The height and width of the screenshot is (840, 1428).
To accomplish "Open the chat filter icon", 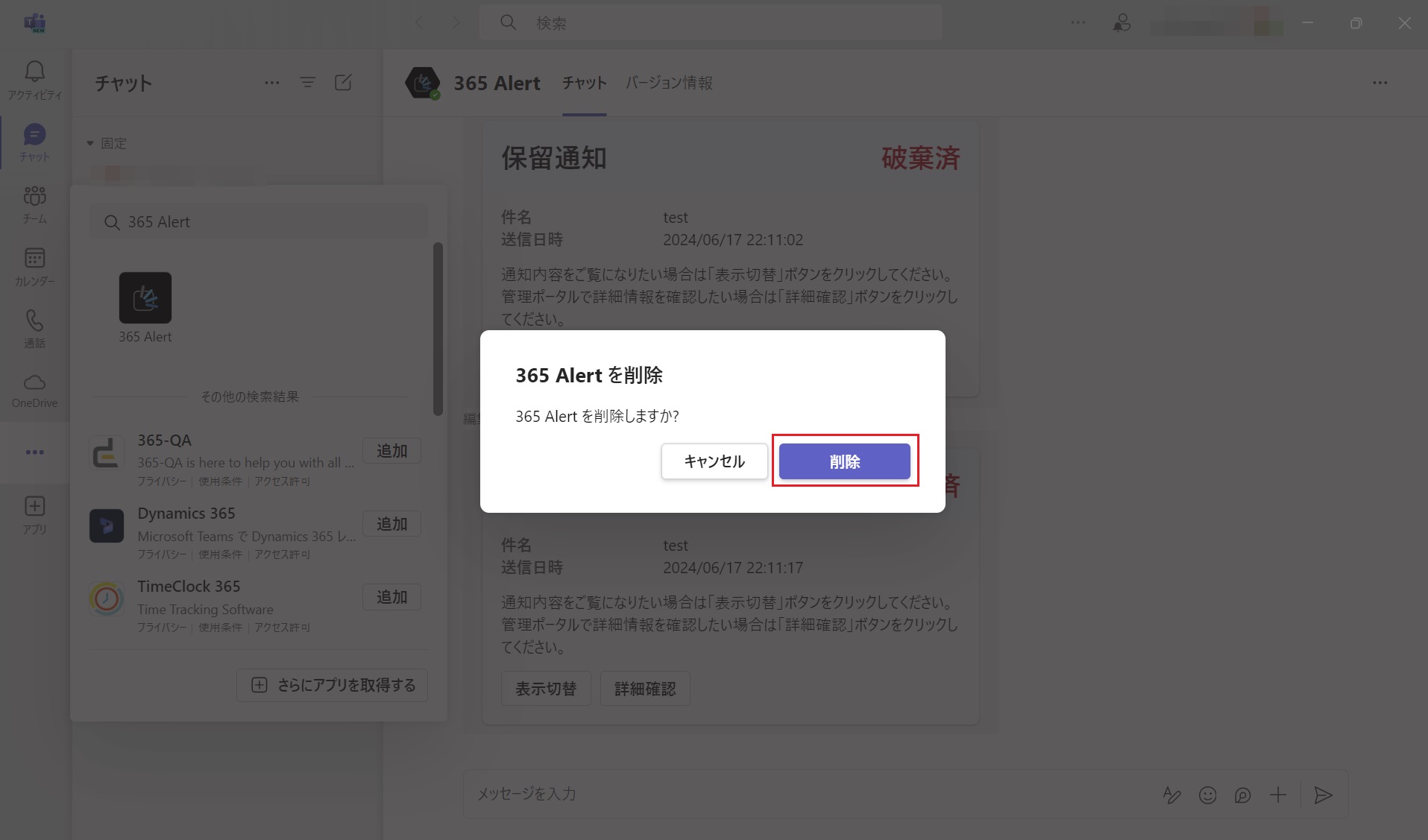I will coord(307,83).
